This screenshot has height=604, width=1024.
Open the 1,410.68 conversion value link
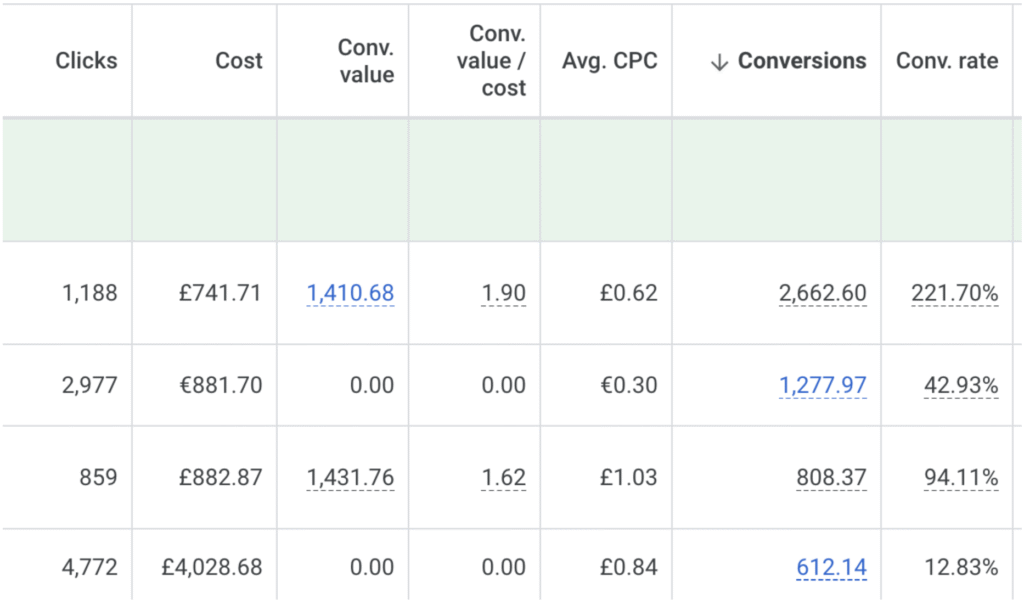tap(350, 293)
